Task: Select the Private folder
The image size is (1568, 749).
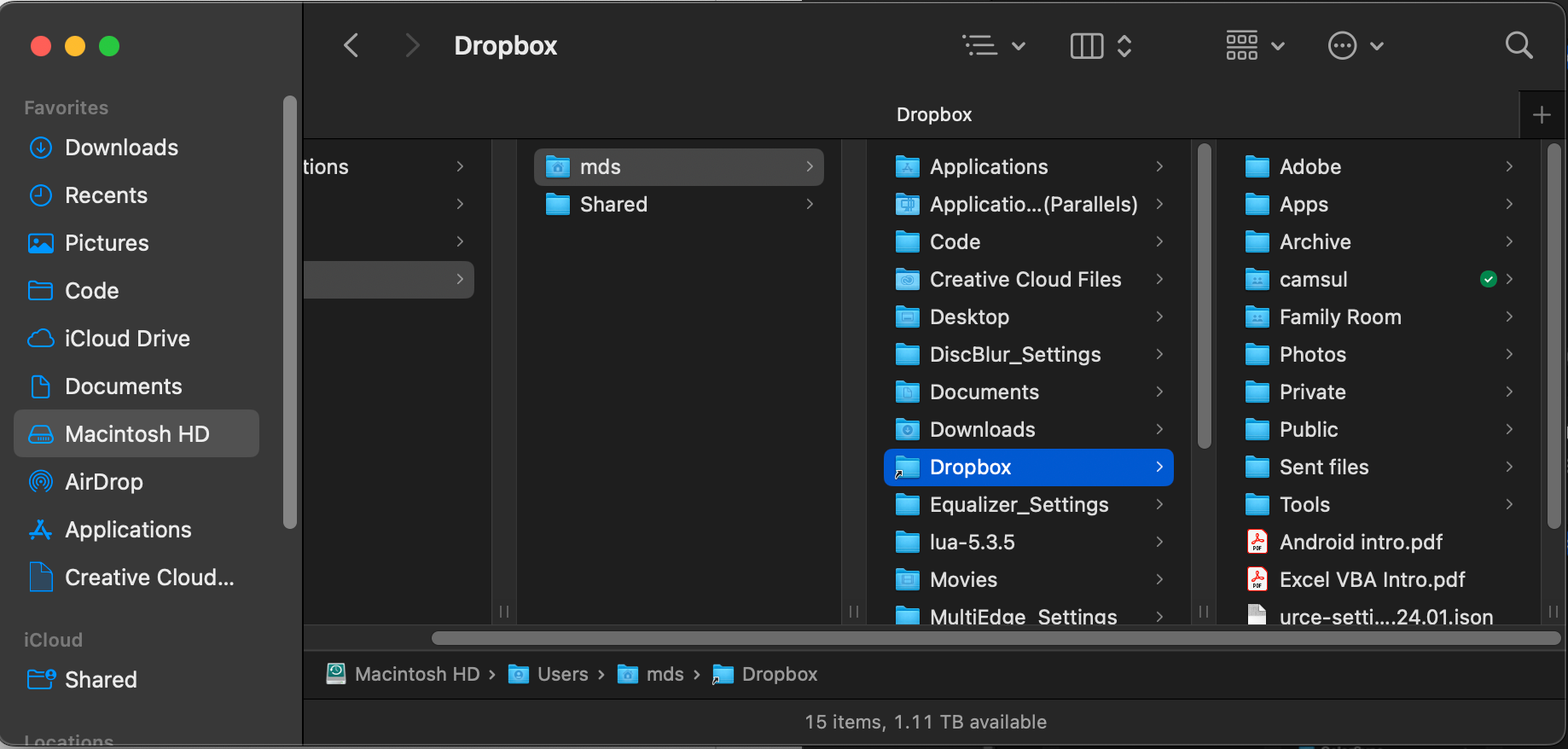Action: (1379, 392)
